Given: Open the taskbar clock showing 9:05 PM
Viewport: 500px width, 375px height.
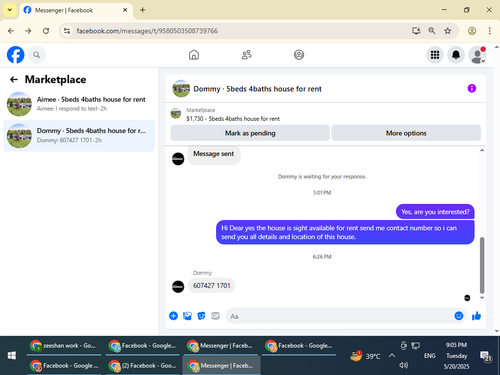Looking at the screenshot, I should click(456, 356).
